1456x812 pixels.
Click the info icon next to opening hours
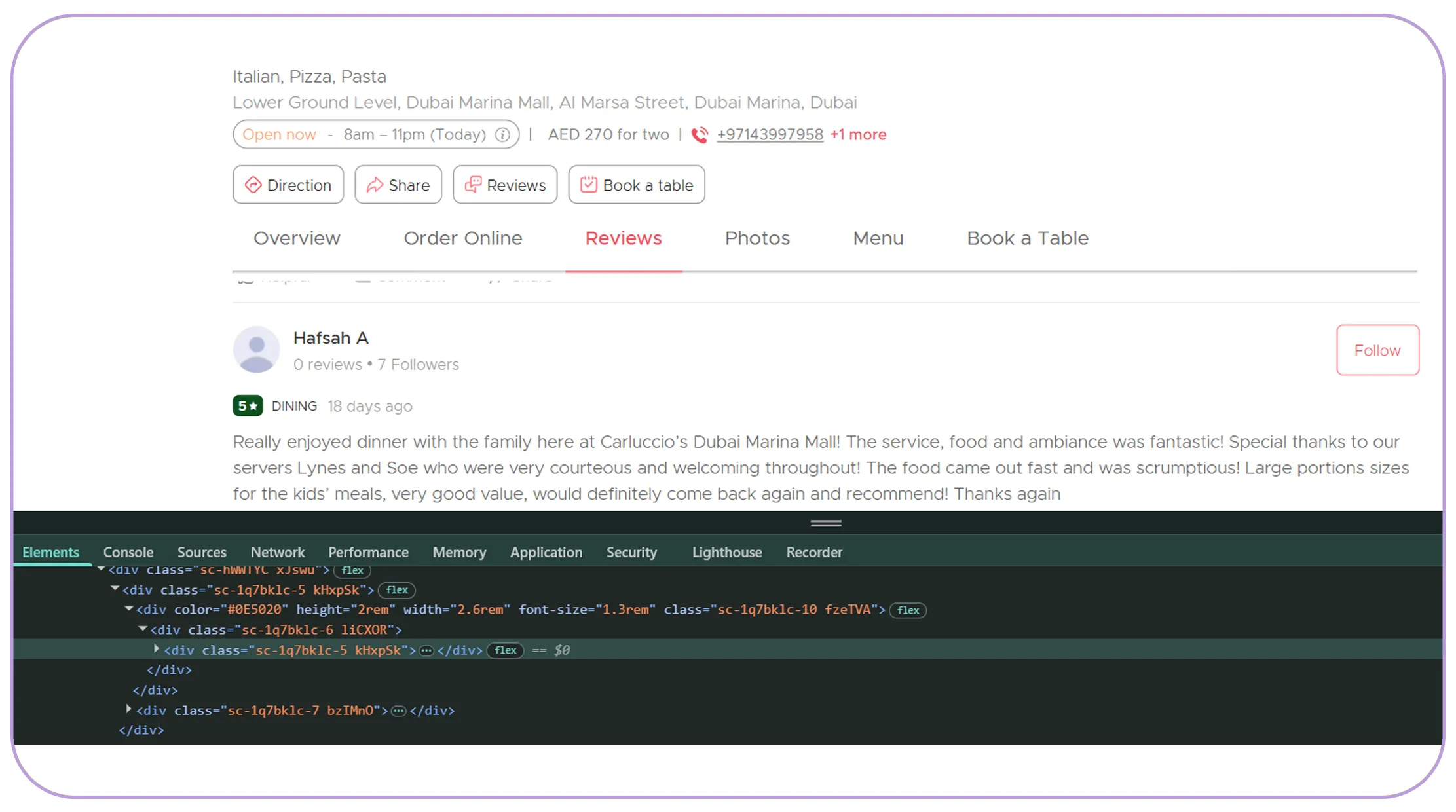(502, 135)
